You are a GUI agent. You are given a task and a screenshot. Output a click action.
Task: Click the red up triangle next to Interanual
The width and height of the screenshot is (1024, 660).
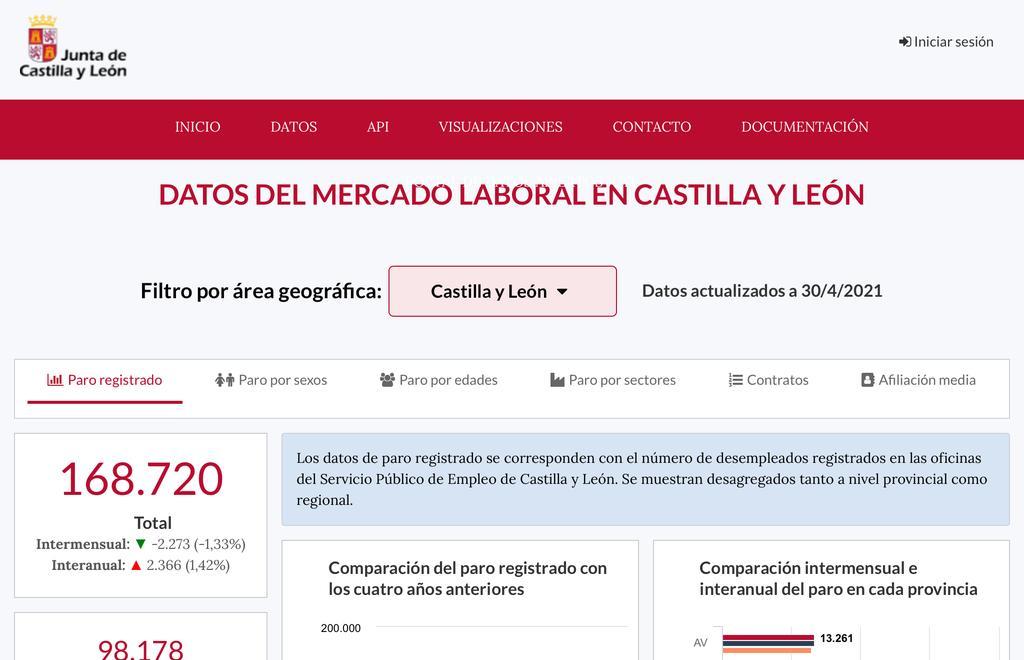136,565
